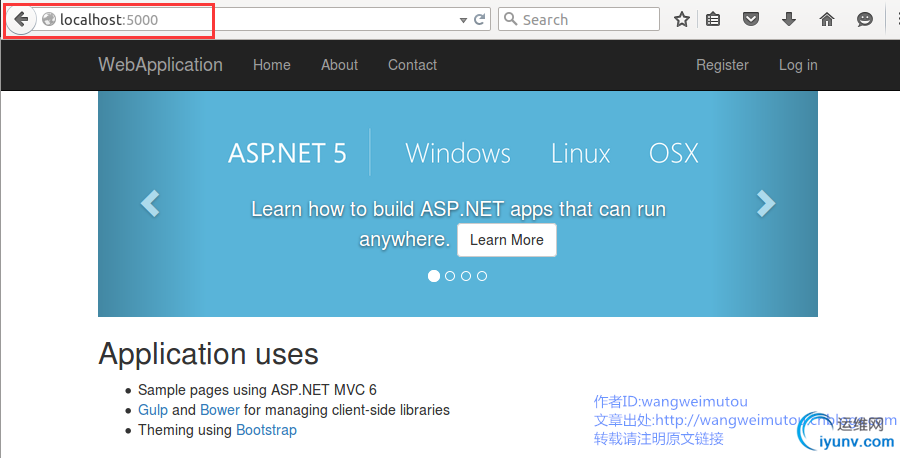Advance to next carousel slide
This screenshot has width=900, height=458.
point(766,203)
